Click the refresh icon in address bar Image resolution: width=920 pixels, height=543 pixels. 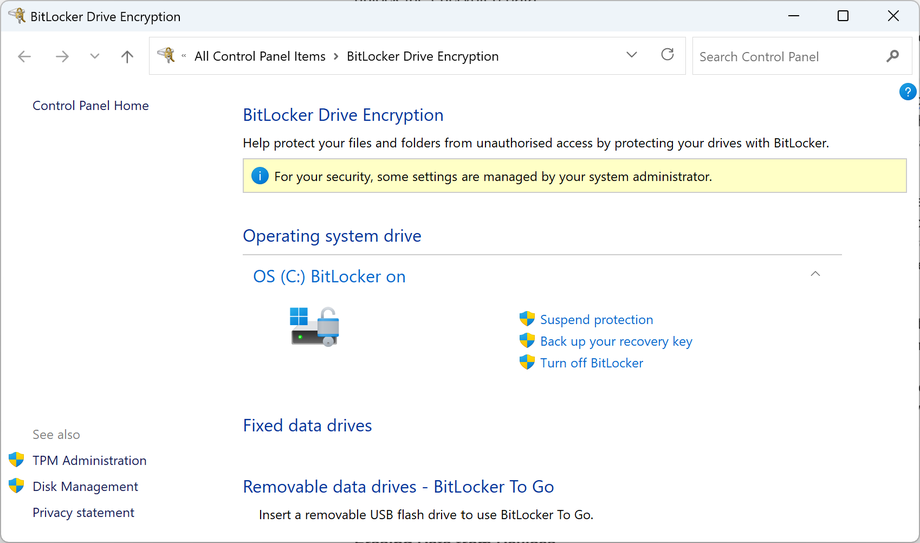point(667,55)
